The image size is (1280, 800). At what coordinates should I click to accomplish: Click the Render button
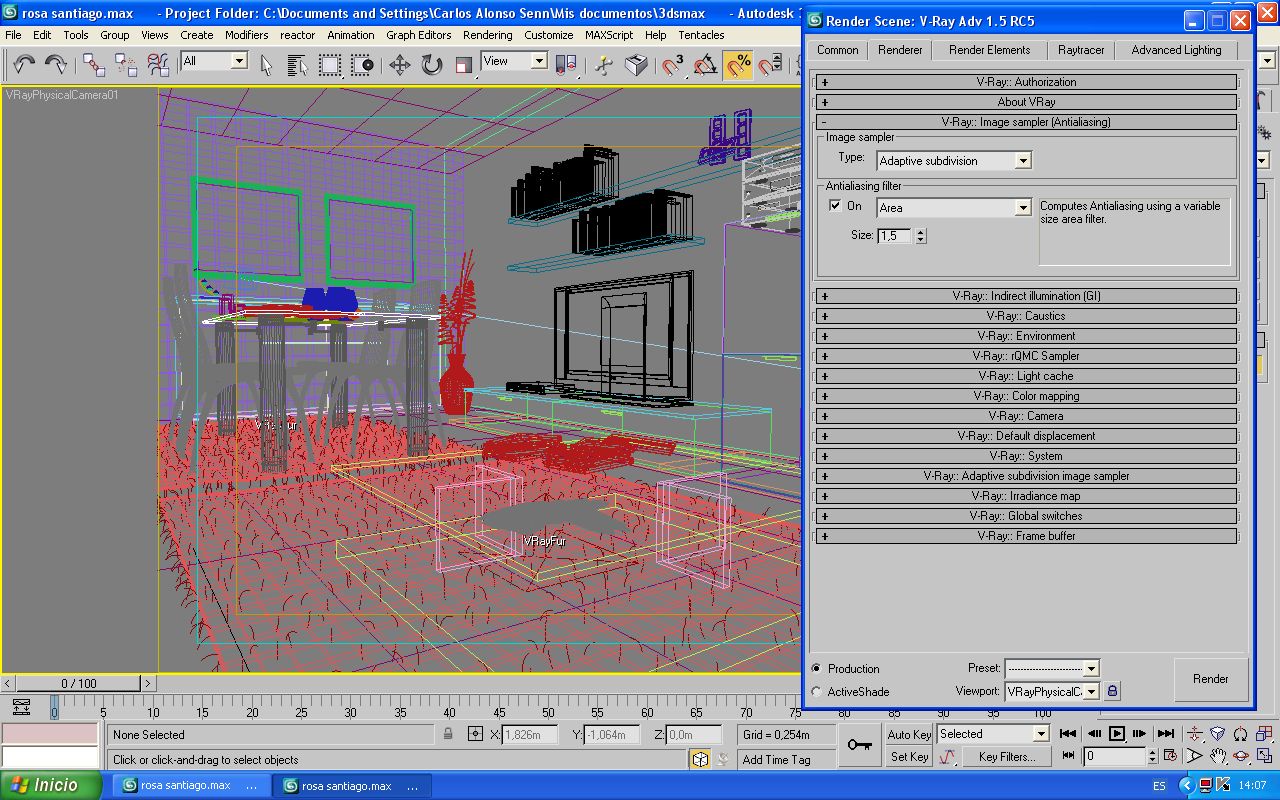(1211, 679)
